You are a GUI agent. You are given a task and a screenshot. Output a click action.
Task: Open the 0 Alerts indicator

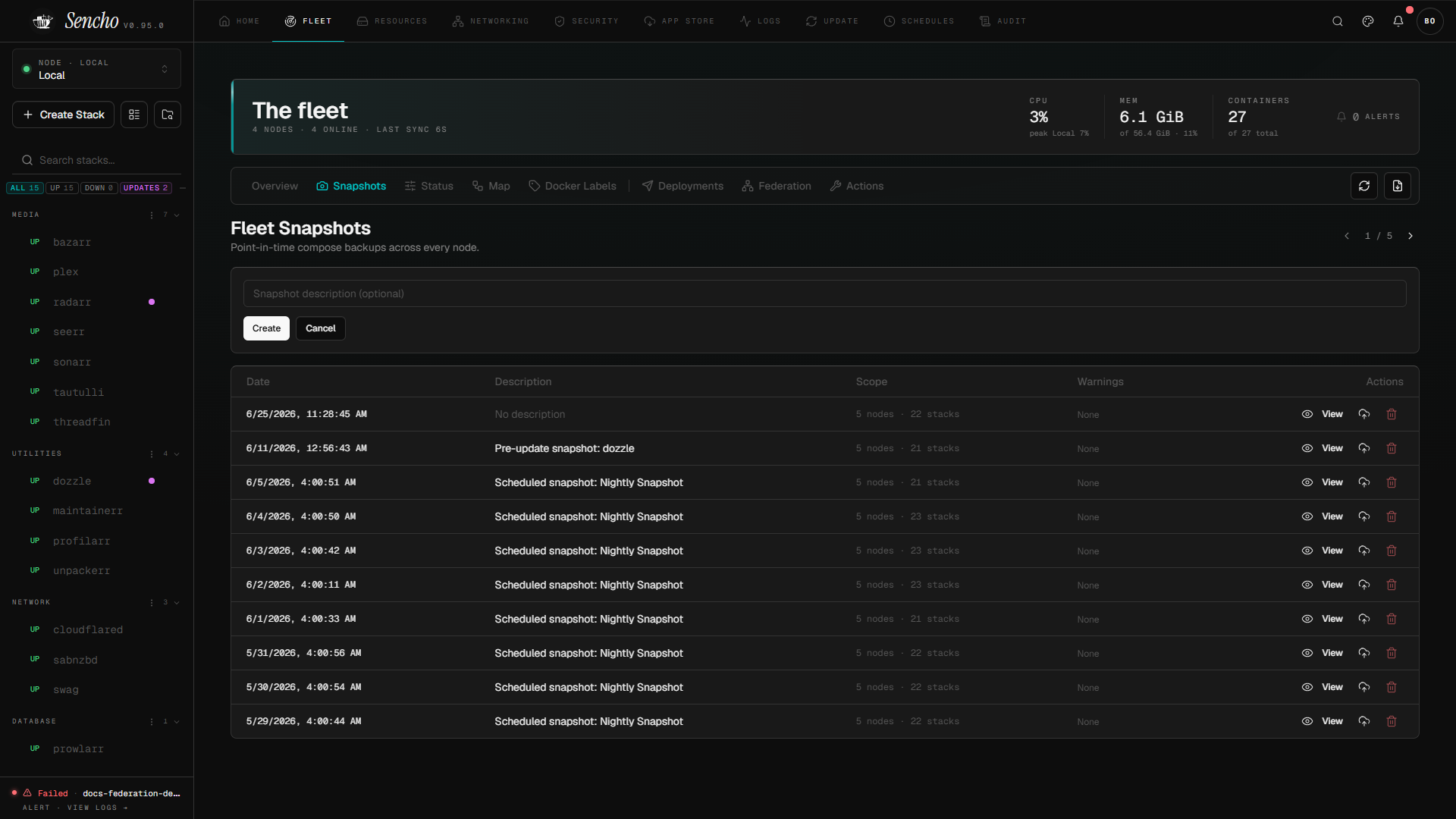pyautogui.click(x=1369, y=117)
